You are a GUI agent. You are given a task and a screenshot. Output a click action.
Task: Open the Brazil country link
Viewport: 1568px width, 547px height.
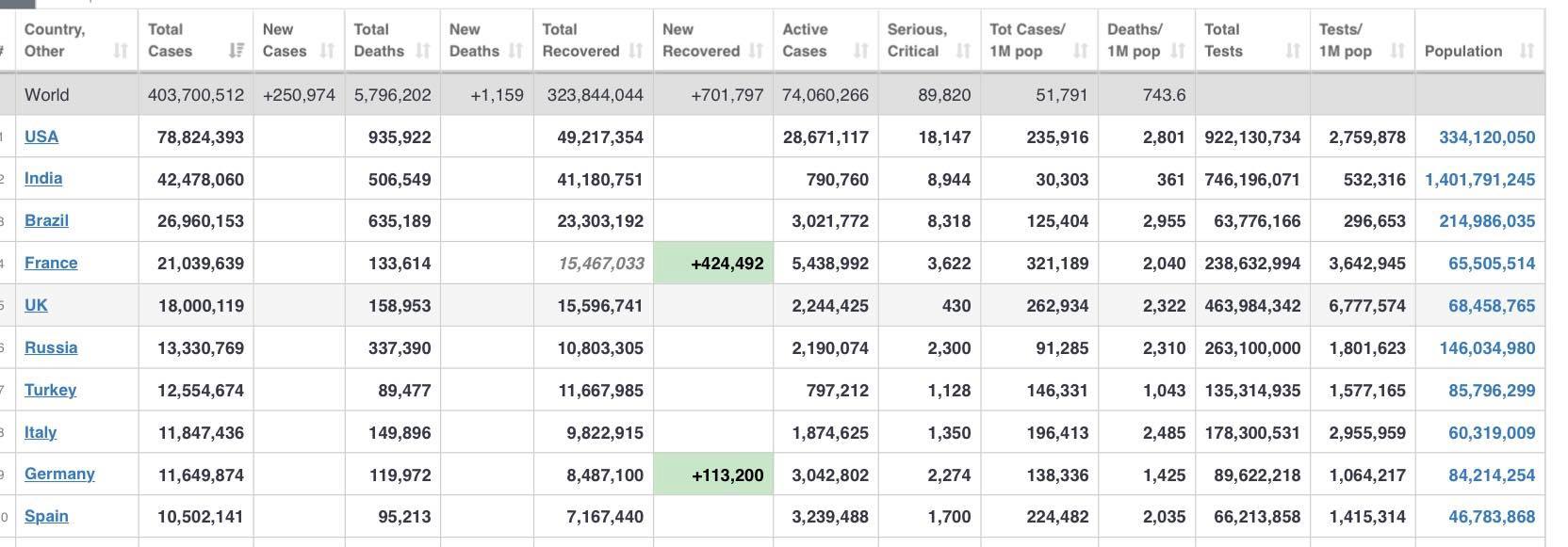(x=46, y=220)
